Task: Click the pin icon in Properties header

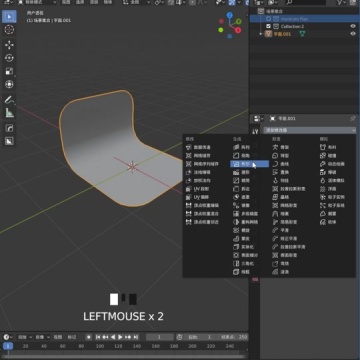Action: [x=353, y=119]
